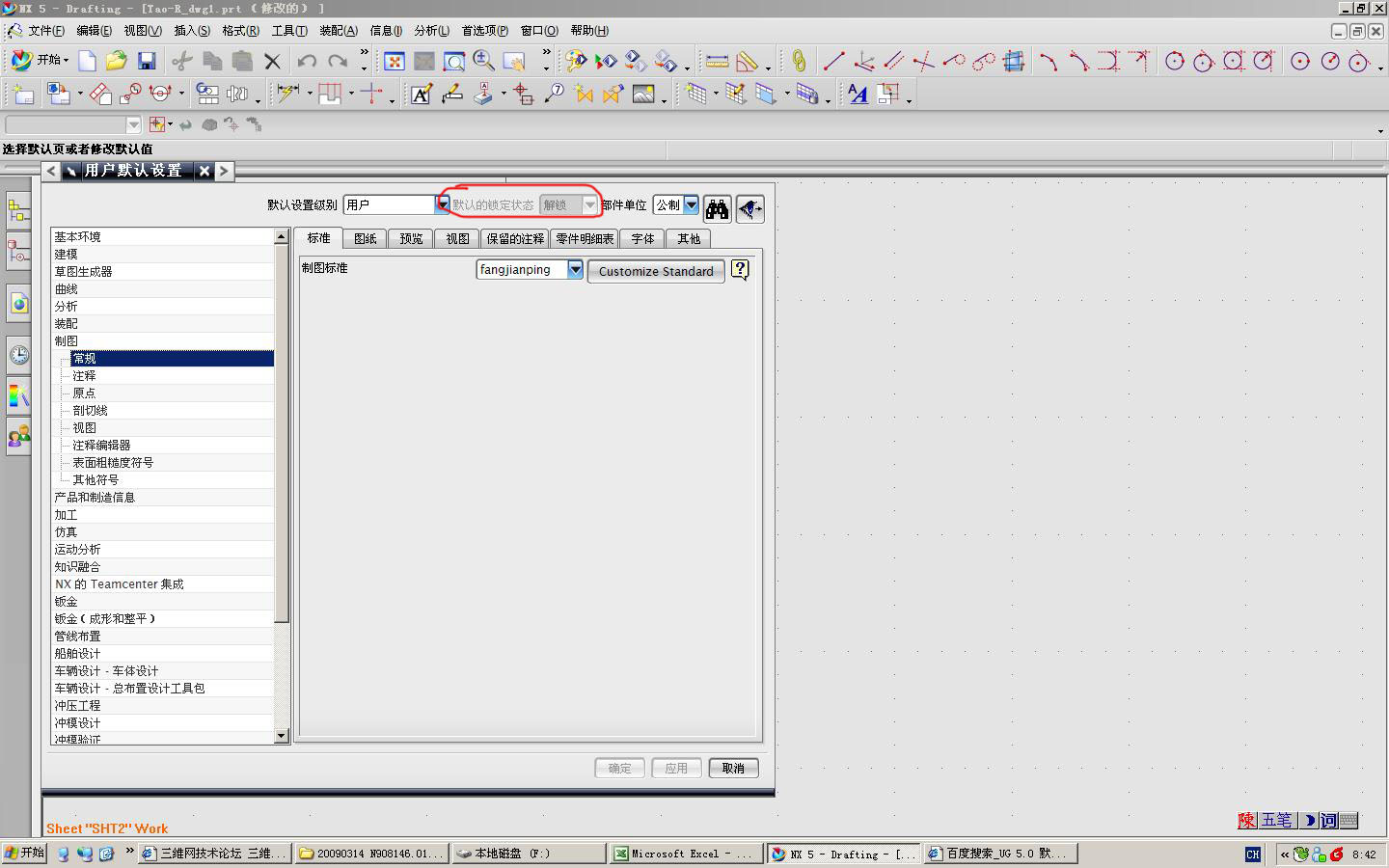Open the 本地磁盘 (F:) taskbar window

[529, 854]
